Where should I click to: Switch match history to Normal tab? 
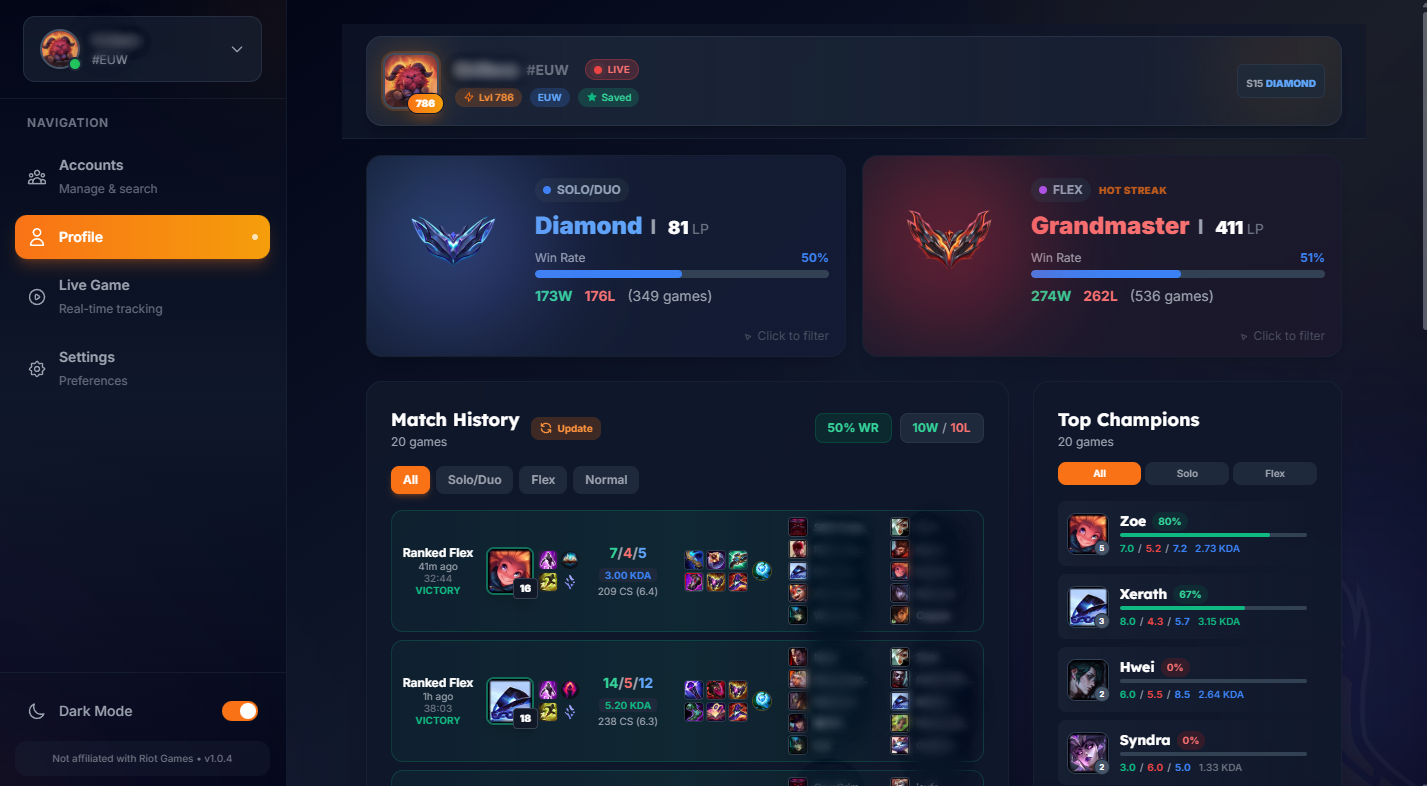[x=606, y=480]
